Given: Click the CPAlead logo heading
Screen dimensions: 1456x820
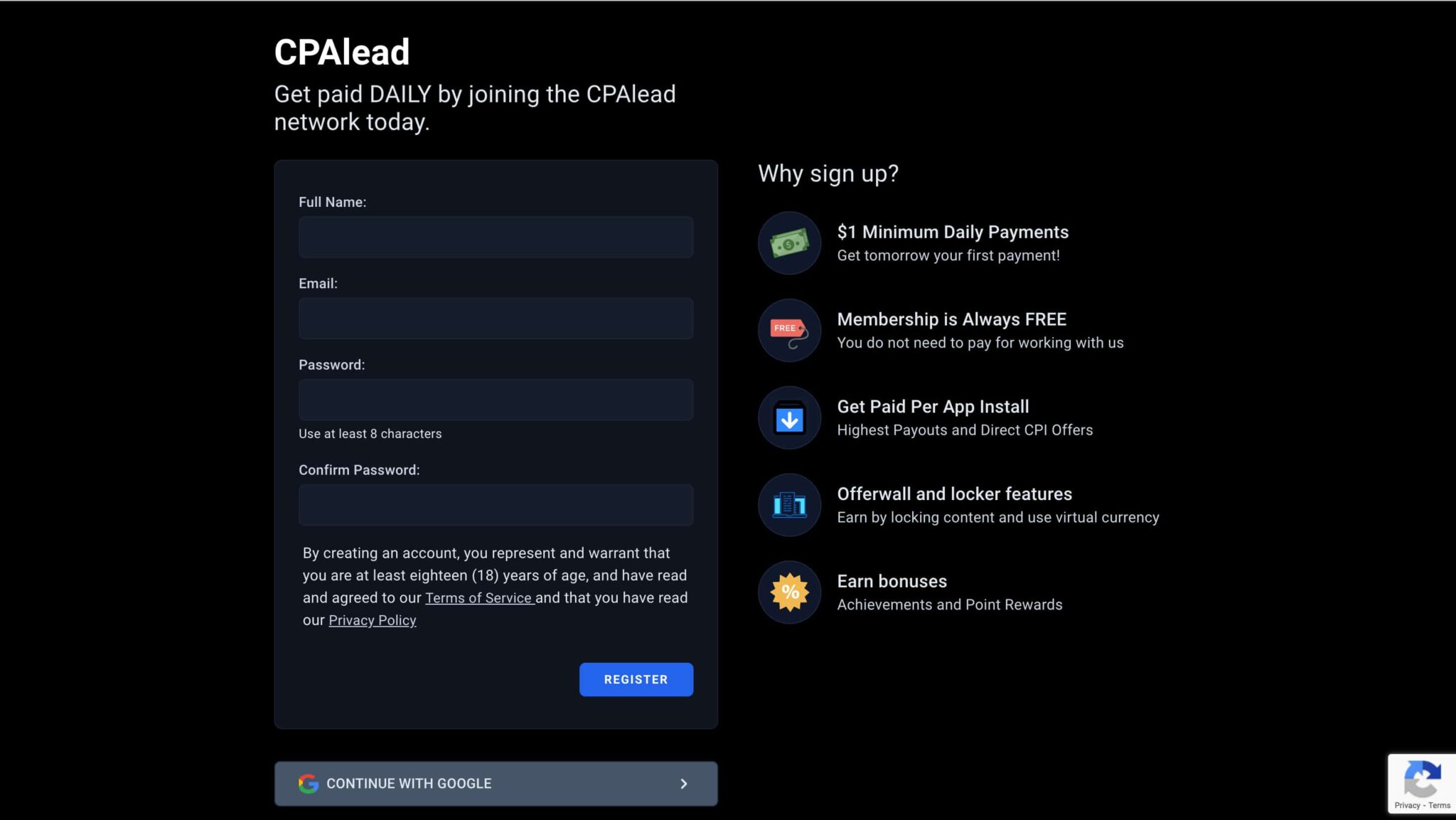Looking at the screenshot, I should pos(342,50).
